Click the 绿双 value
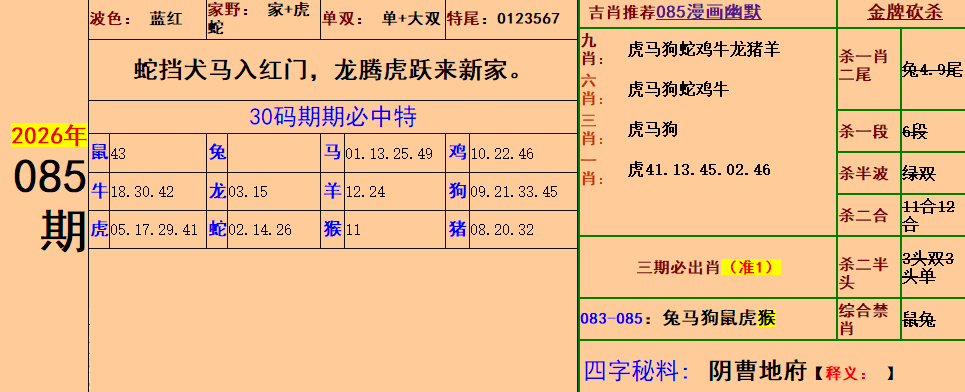Viewport: 965px width, 392px height. (x=919, y=174)
